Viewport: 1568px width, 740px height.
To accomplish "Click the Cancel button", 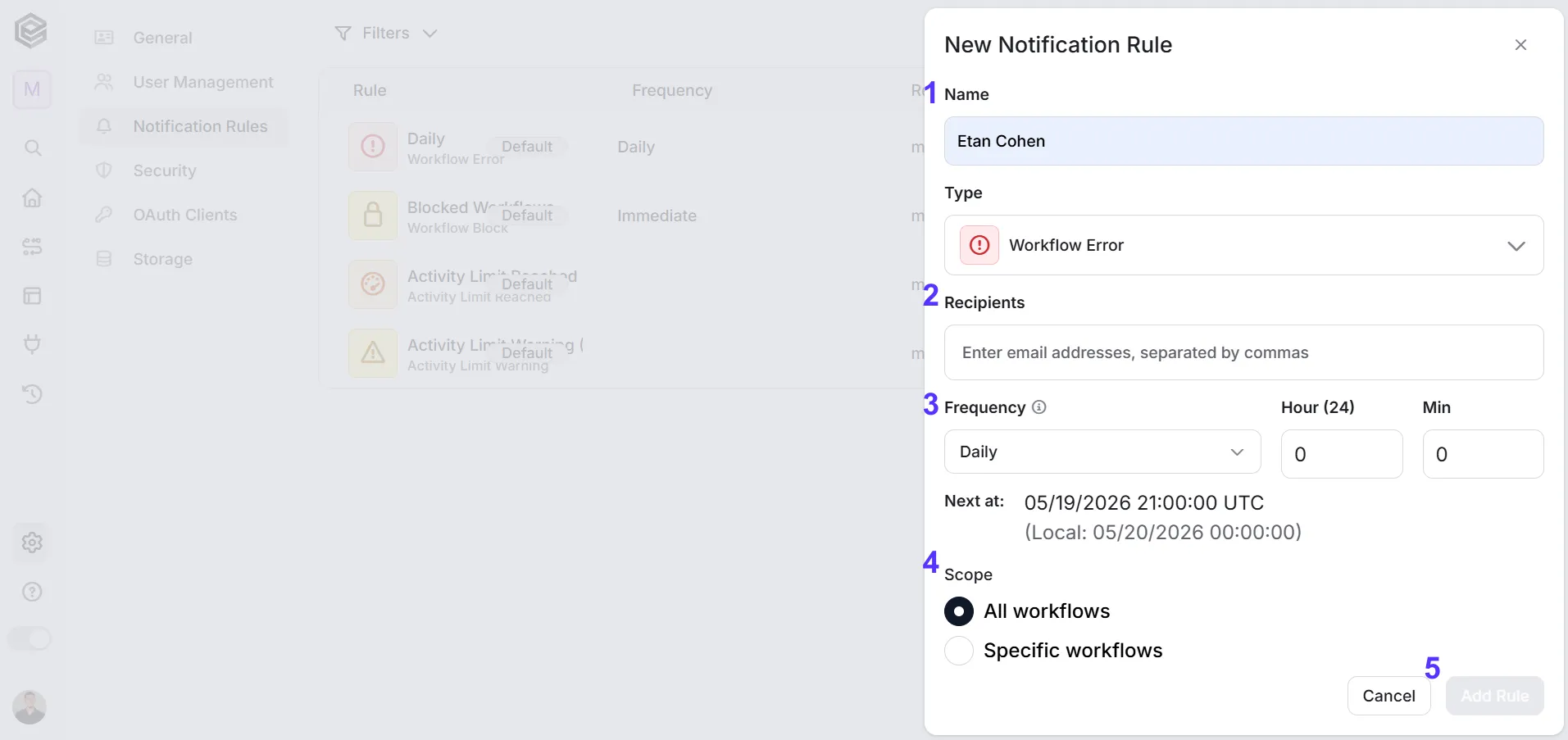I will (x=1388, y=696).
